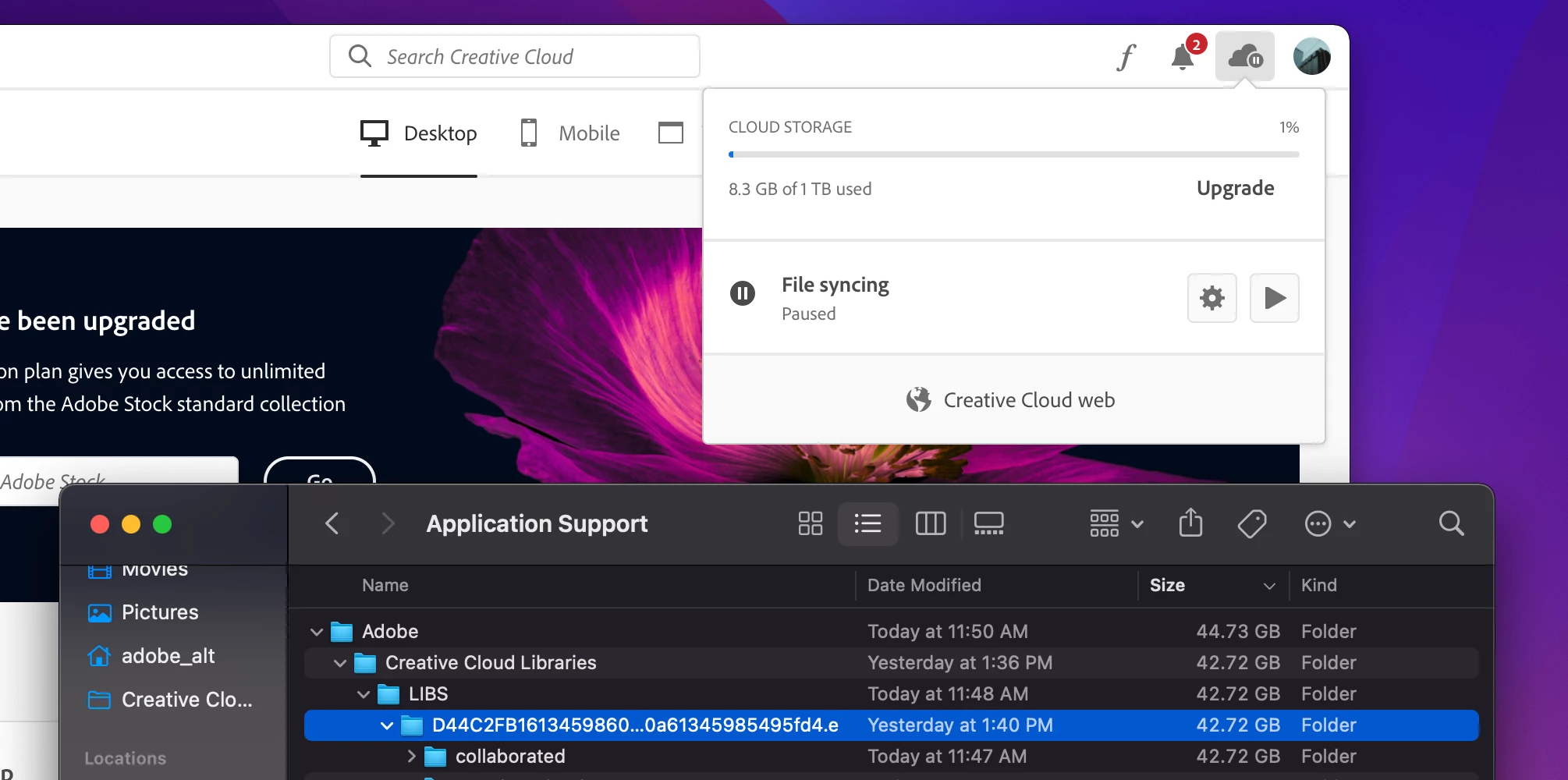Collapse the Adobe folder
Image resolution: width=1568 pixels, height=780 pixels.
coord(317,632)
